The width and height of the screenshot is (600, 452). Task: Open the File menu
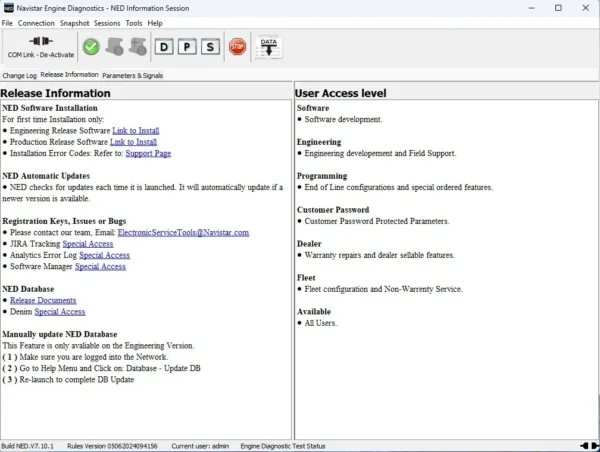[x=7, y=23]
